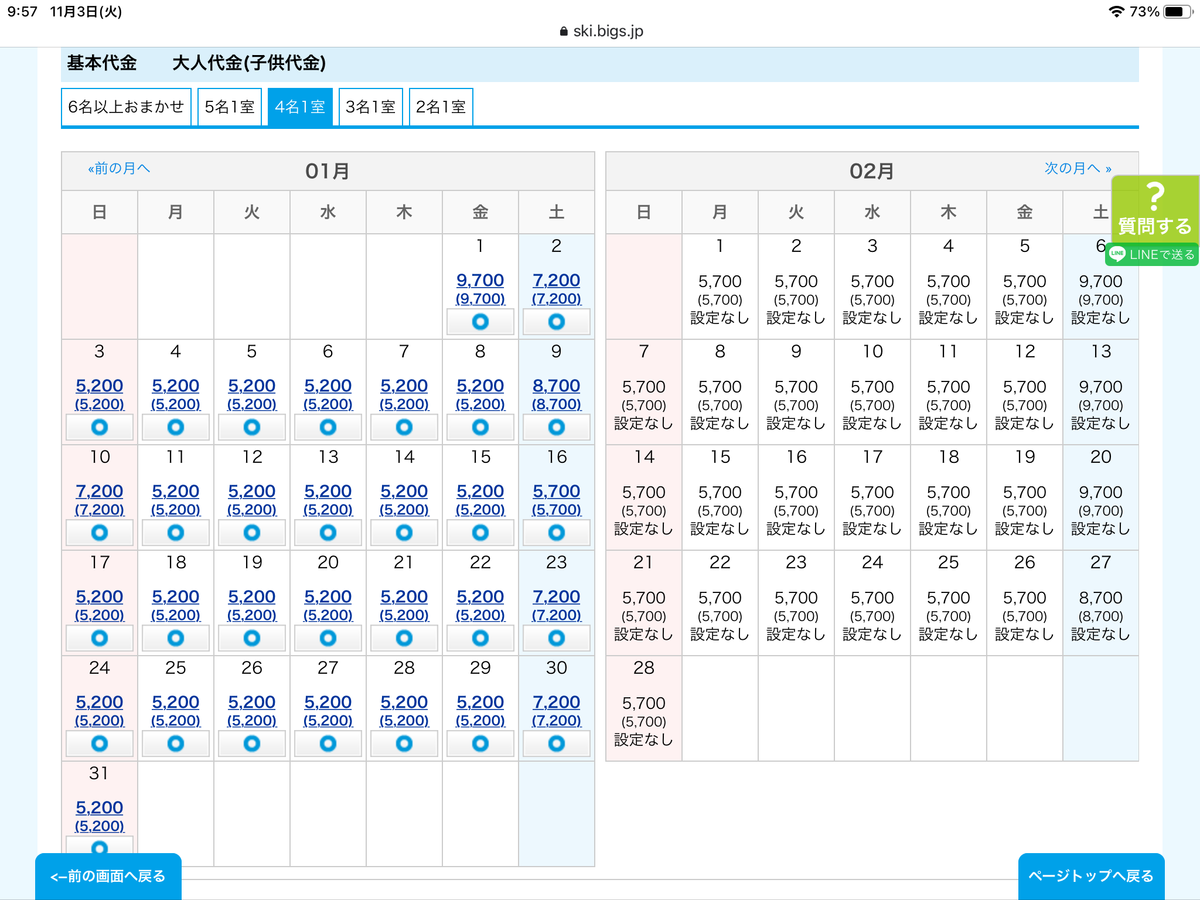Click 8,700 price on February 27
The image size is (1200, 900).
click(x=1100, y=598)
